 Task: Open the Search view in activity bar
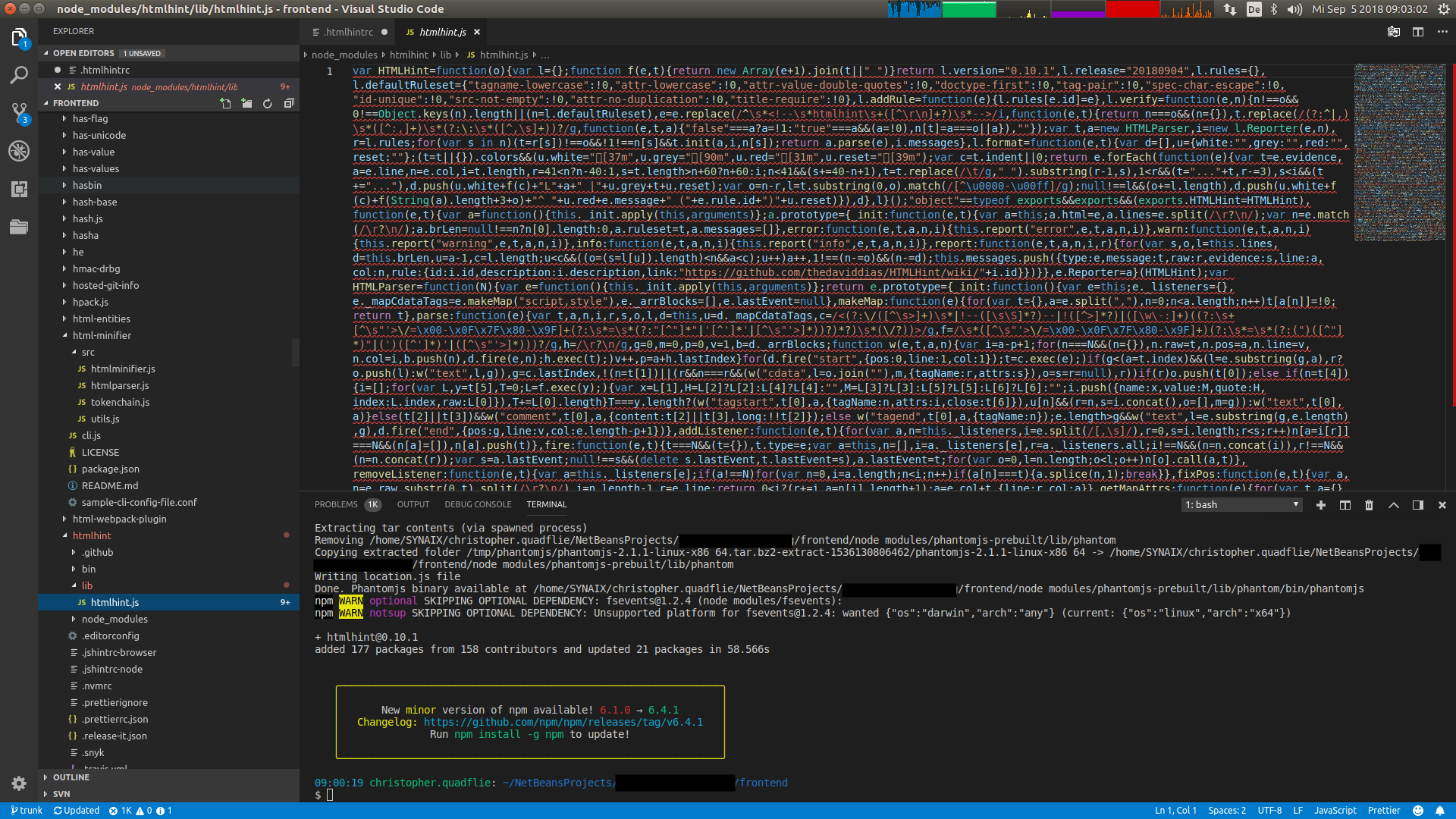[x=19, y=75]
